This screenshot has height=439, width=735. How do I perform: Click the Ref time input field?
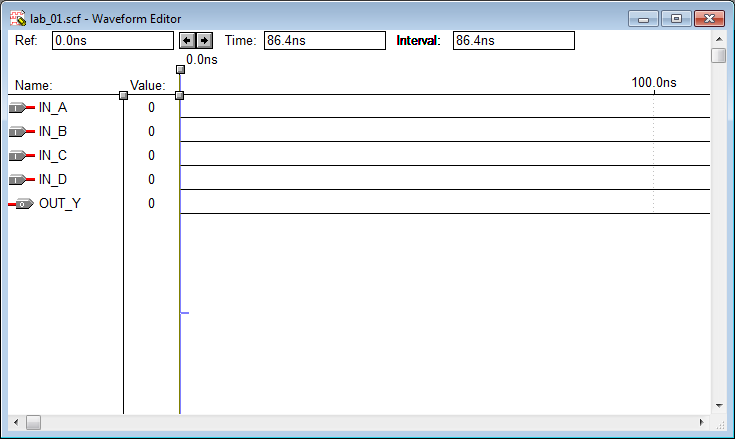click(112, 41)
